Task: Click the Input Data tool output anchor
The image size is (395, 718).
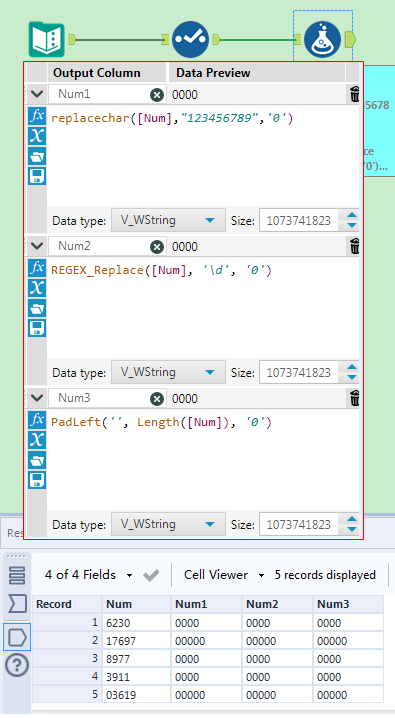Action: click(71, 40)
